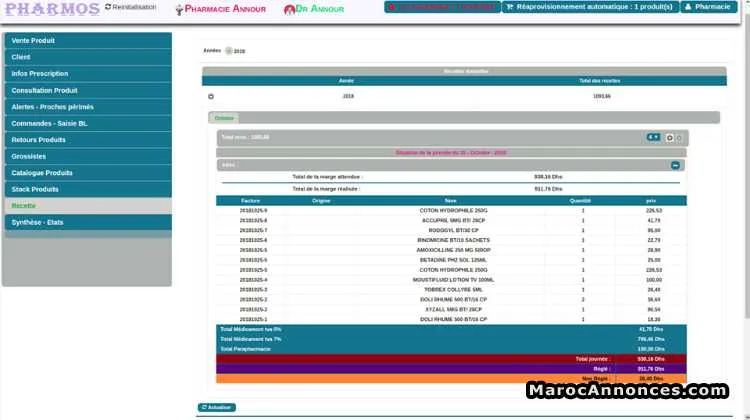Image resolution: width=750 pixels, height=420 pixels.
Task: Open Client menu
Action: tap(88, 57)
